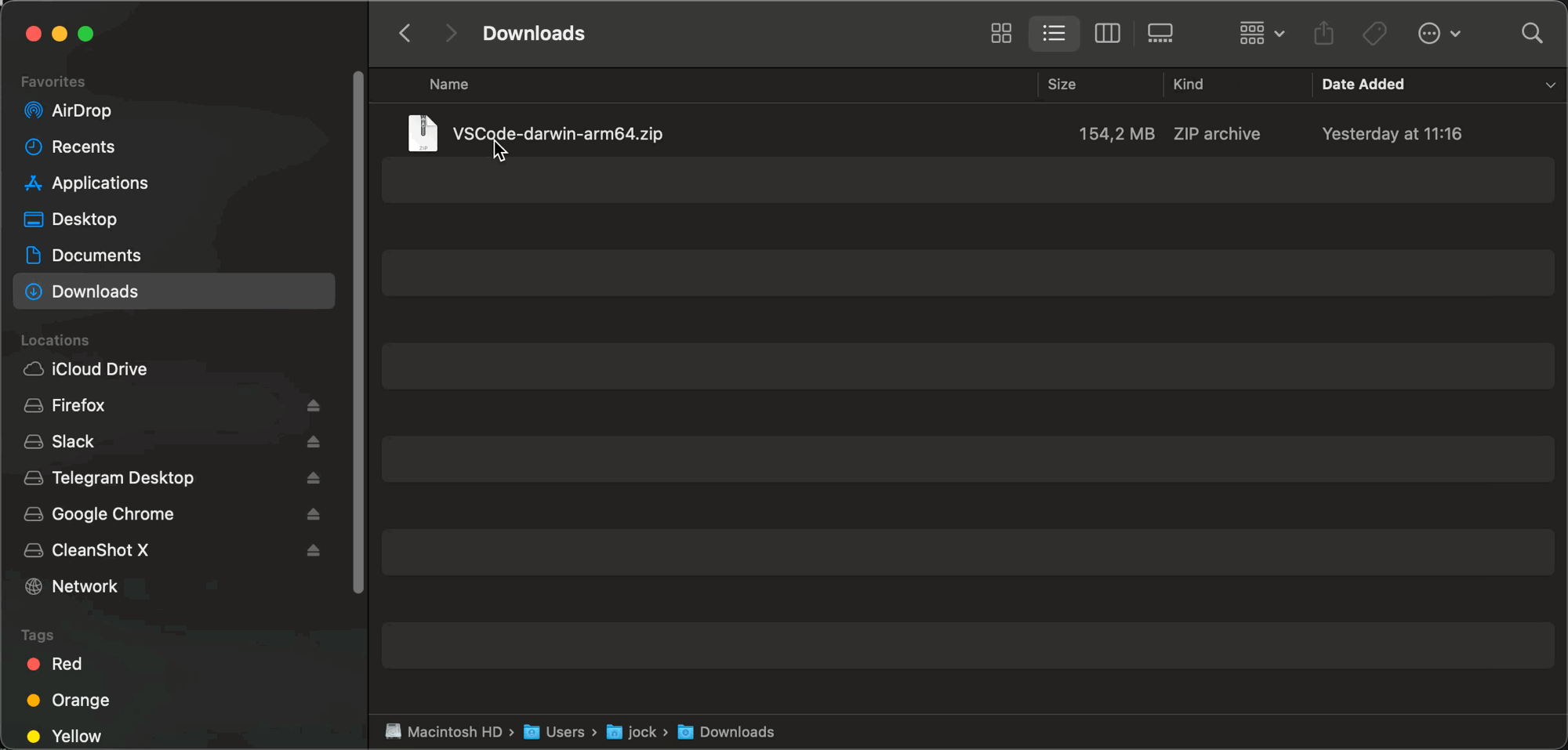Open the group-by dropdown

click(x=1258, y=33)
